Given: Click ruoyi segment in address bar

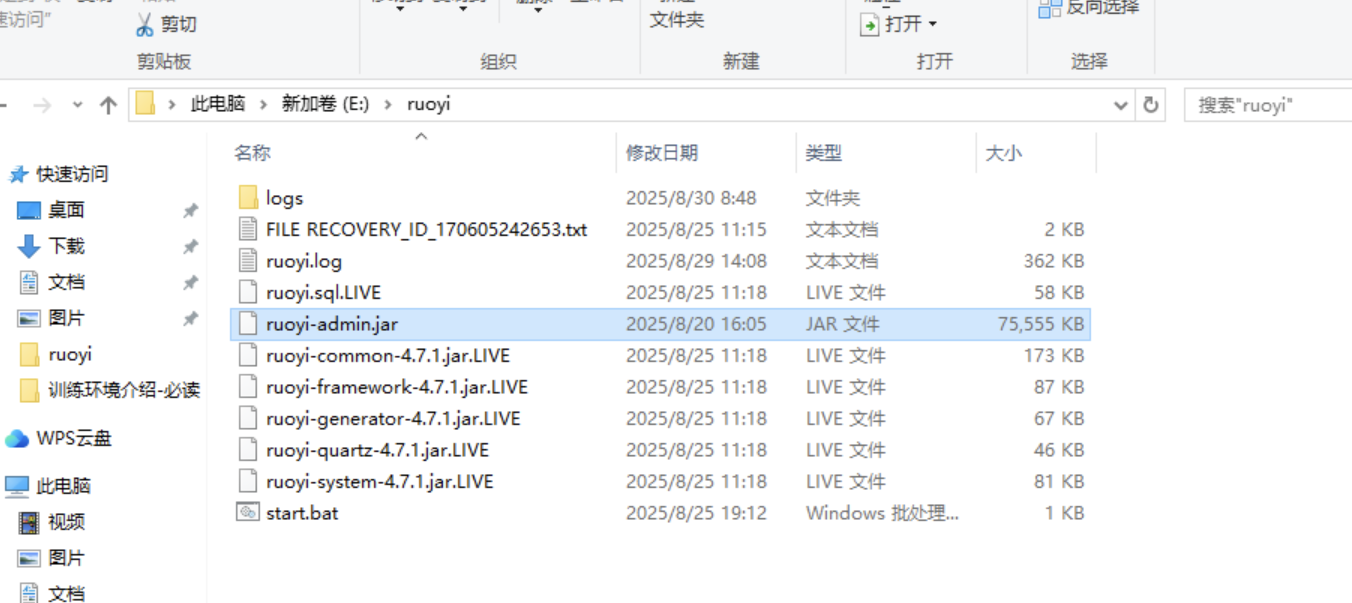Looking at the screenshot, I should coord(429,104).
